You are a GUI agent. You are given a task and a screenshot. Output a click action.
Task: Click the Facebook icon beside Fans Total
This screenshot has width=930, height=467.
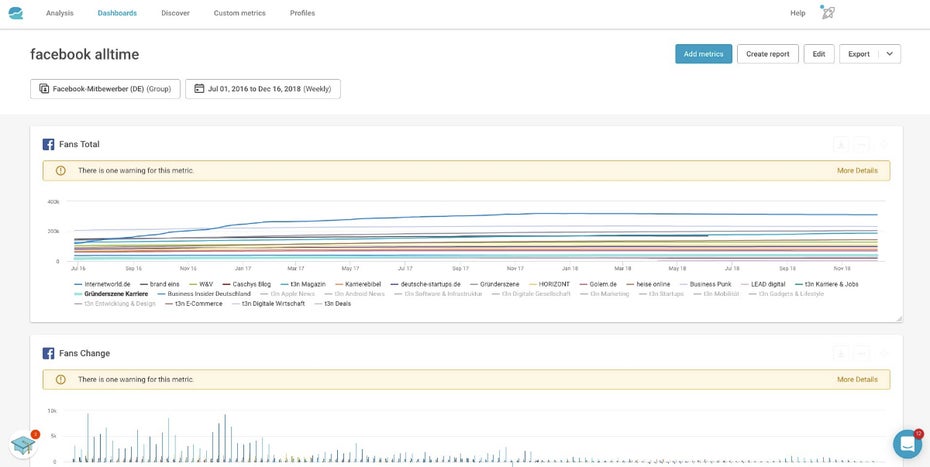49,144
